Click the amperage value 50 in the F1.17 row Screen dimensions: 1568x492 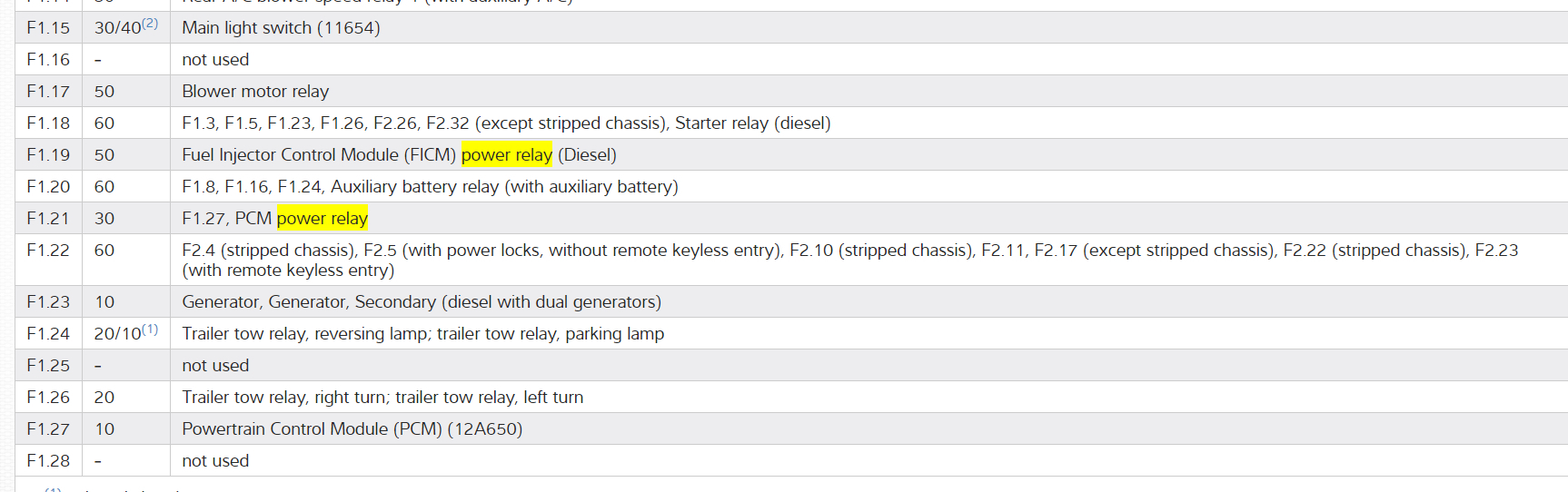[104, 92]
